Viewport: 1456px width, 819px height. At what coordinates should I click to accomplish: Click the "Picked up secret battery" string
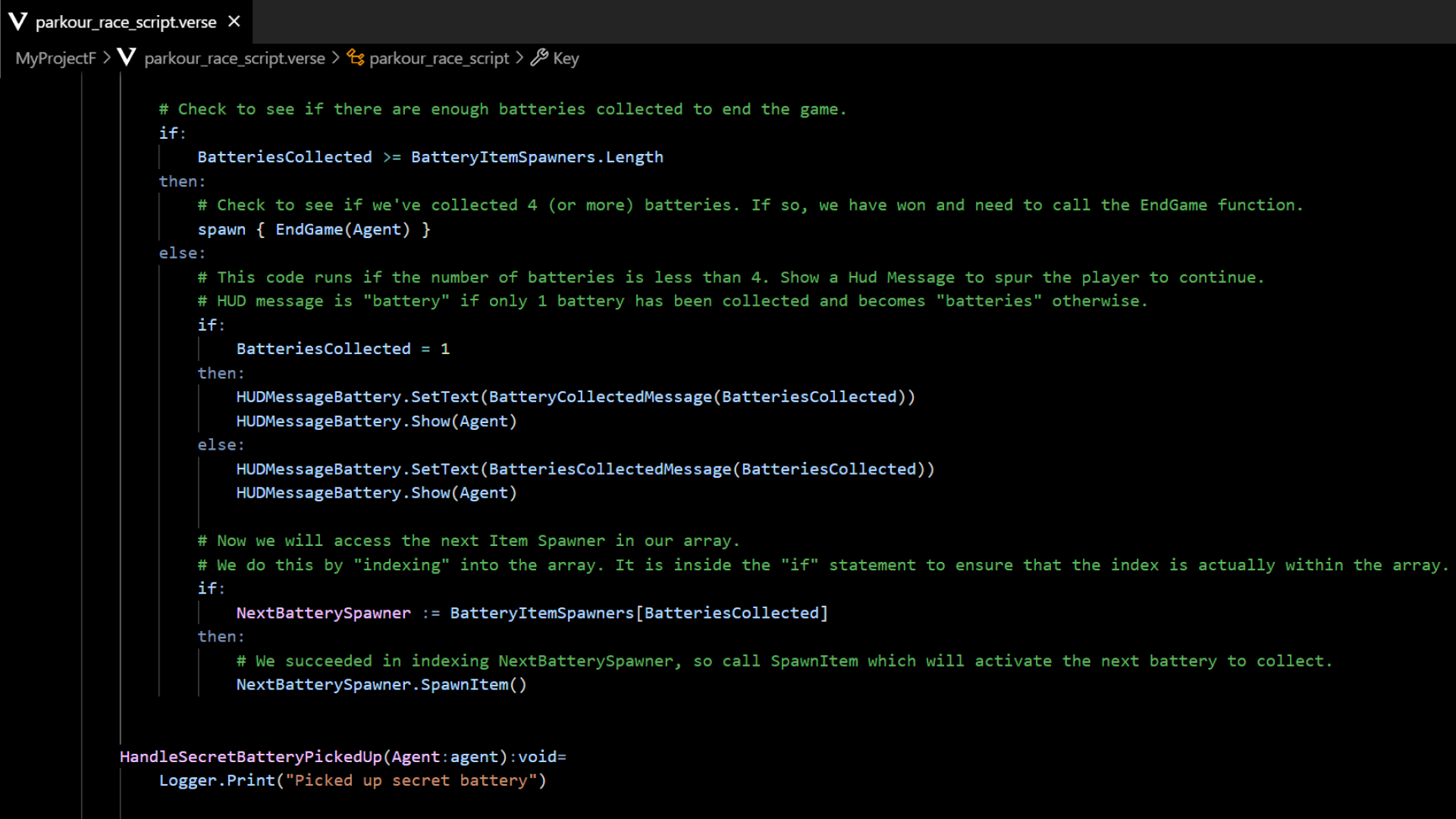coord(410,780)
